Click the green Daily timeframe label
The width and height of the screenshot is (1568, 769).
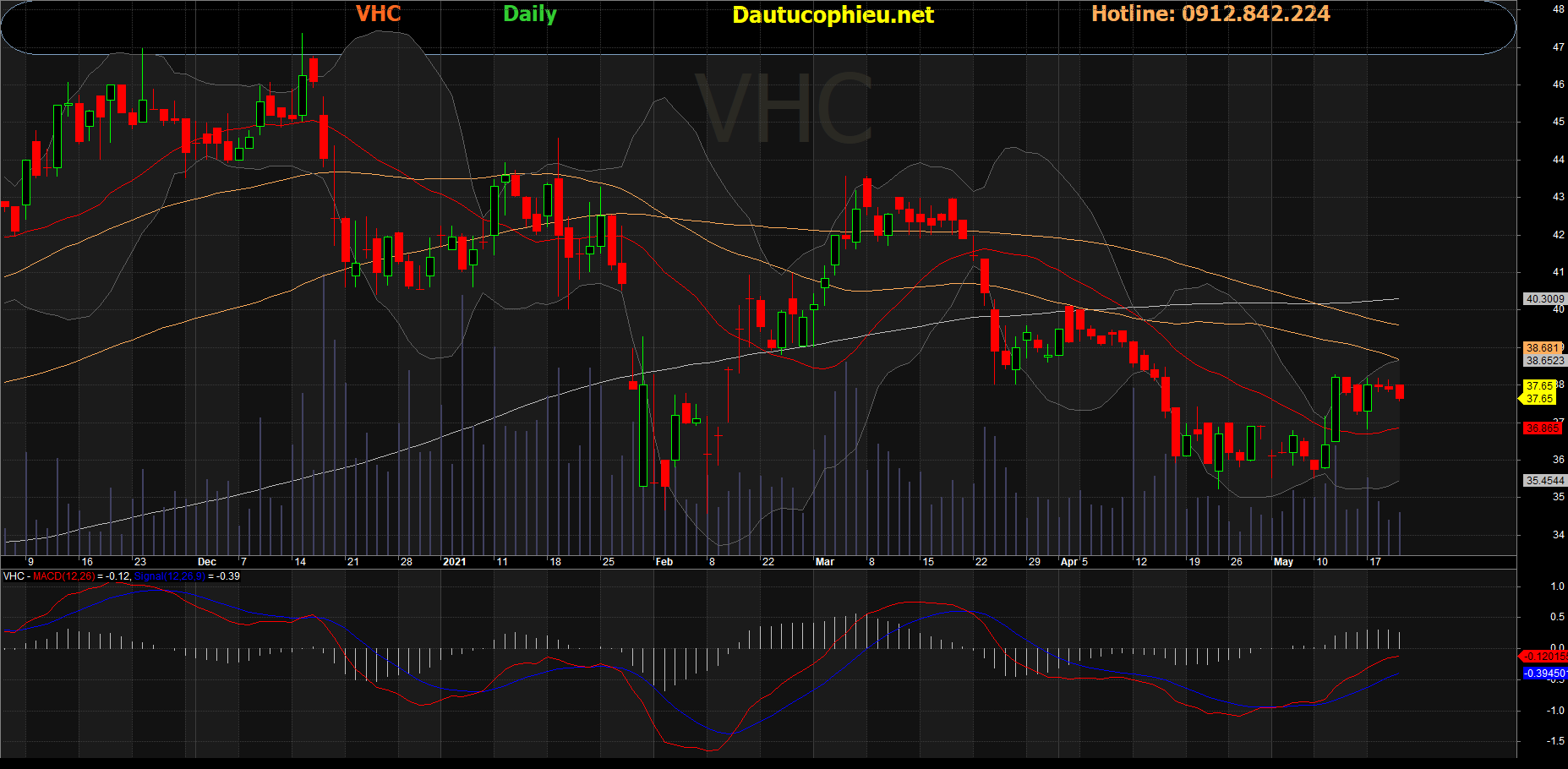tap(530, 14)
